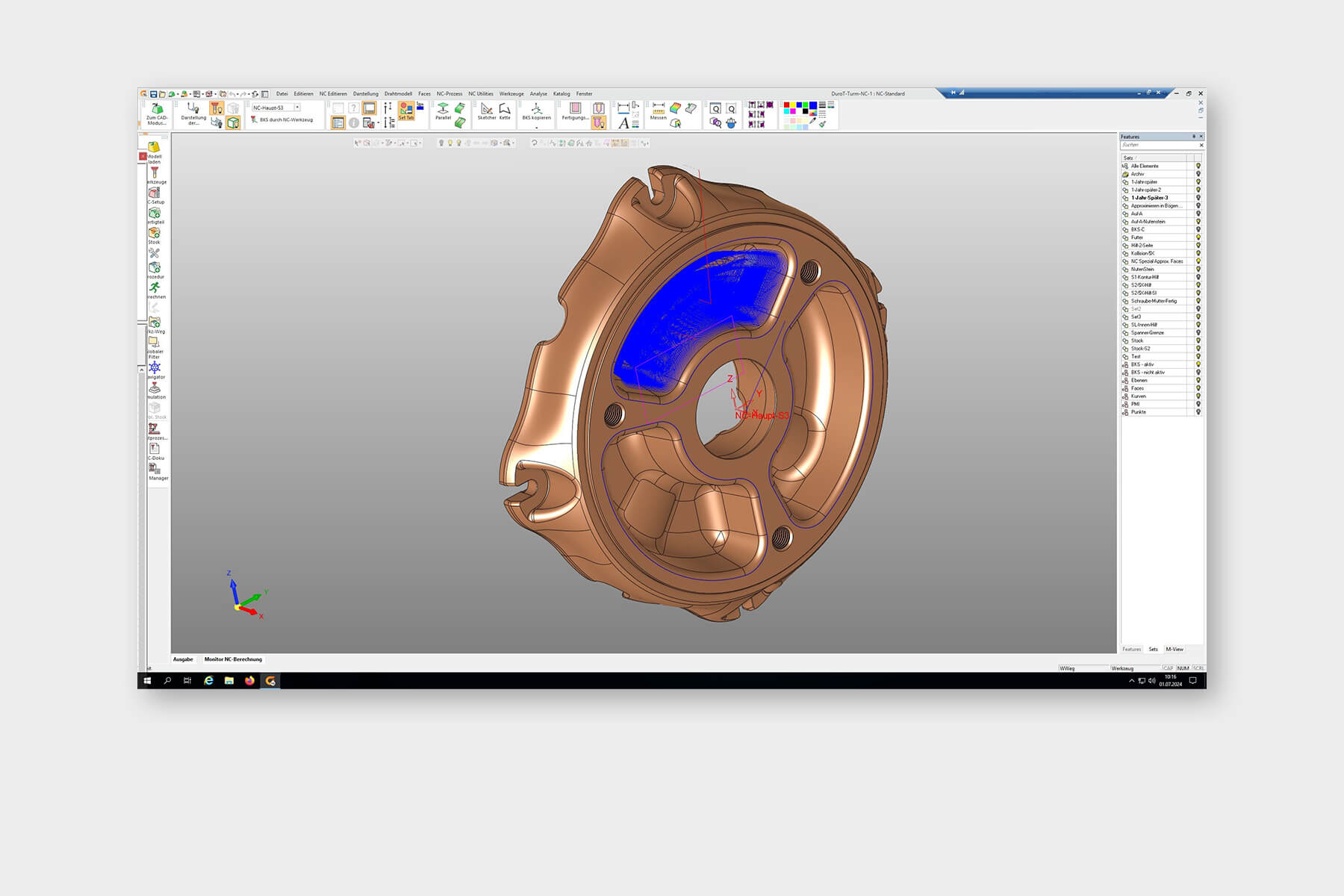Open the Monitor NC-Berechnung tab

[x=233, y=659]
